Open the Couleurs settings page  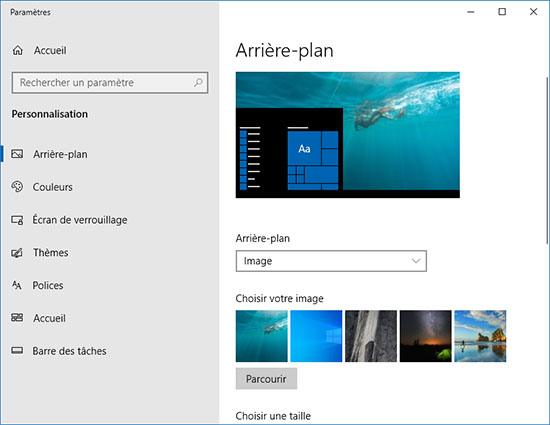(x=53, y=187)
